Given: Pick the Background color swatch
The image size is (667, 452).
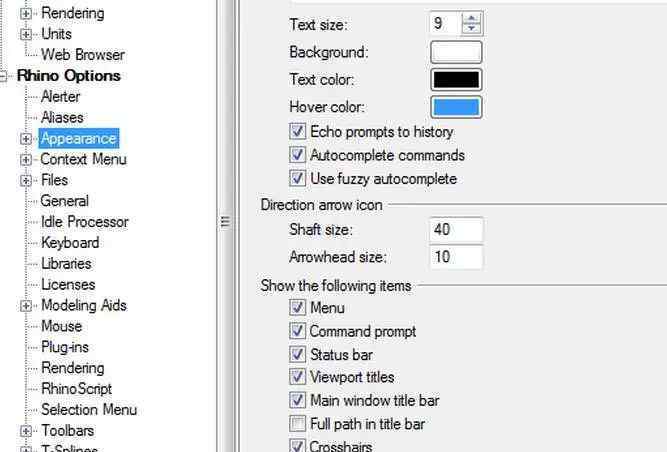Looking at the screenshot, I should (456, 52).
